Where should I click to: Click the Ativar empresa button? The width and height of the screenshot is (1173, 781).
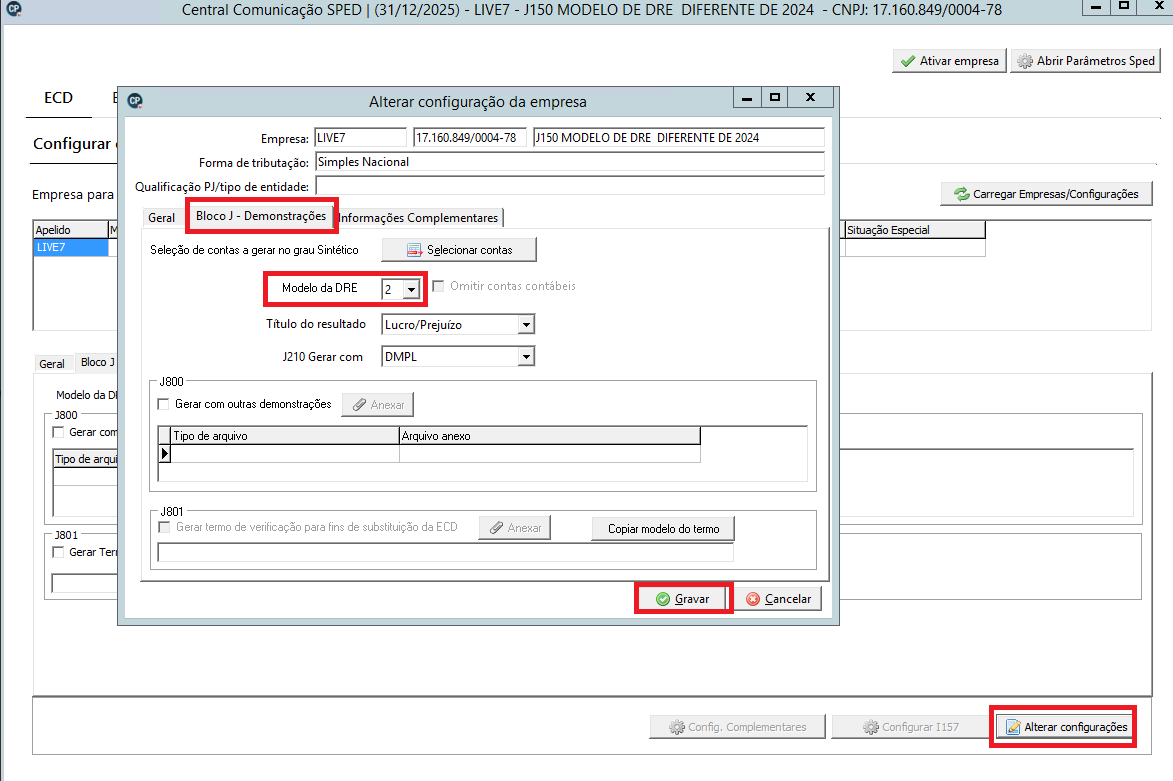950,61
